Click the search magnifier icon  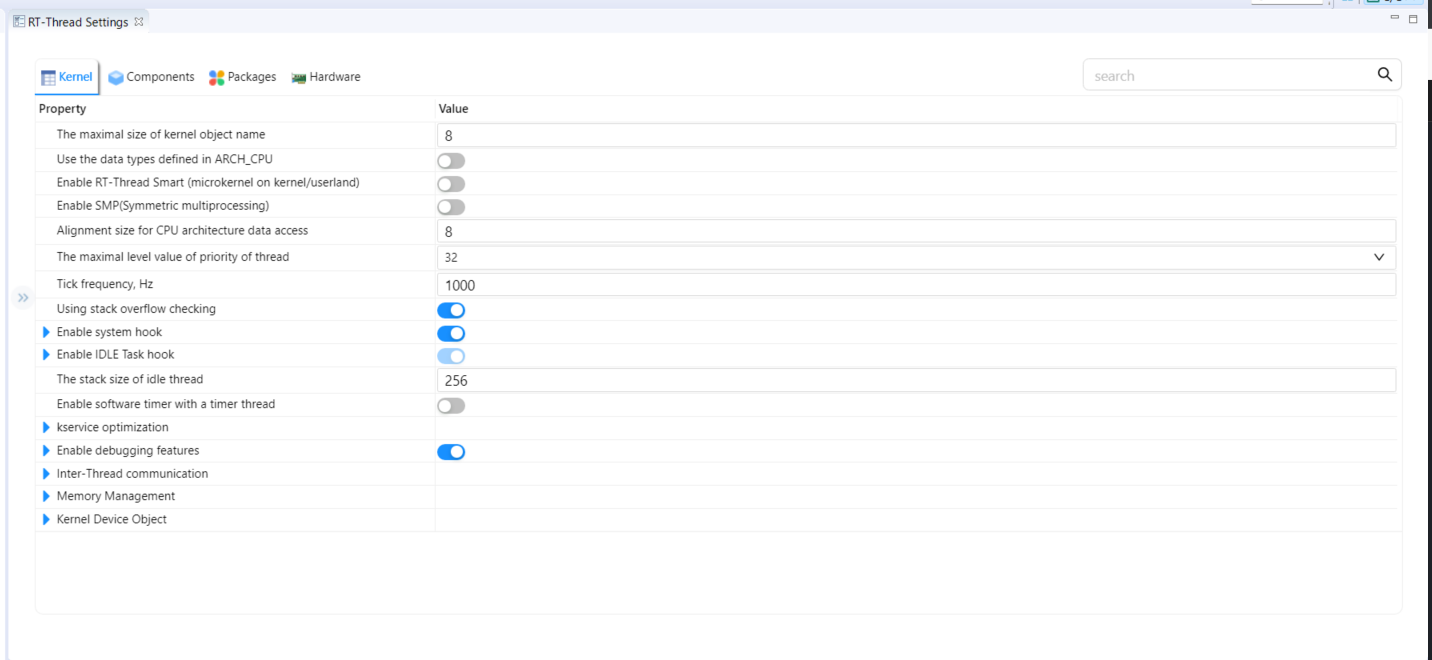(1384, 75)
